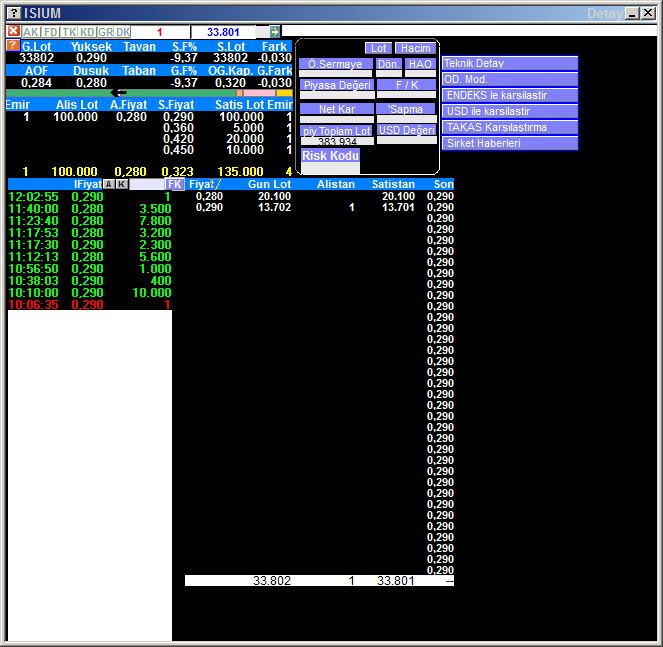Viewport: 663px width, 647px height.
Task: Click the red X icon in the toolbar
Action: click(13, 32)
